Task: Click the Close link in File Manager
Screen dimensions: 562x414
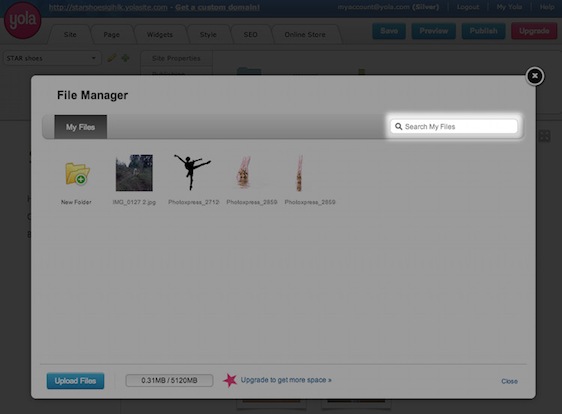Action: pos(509,381)
